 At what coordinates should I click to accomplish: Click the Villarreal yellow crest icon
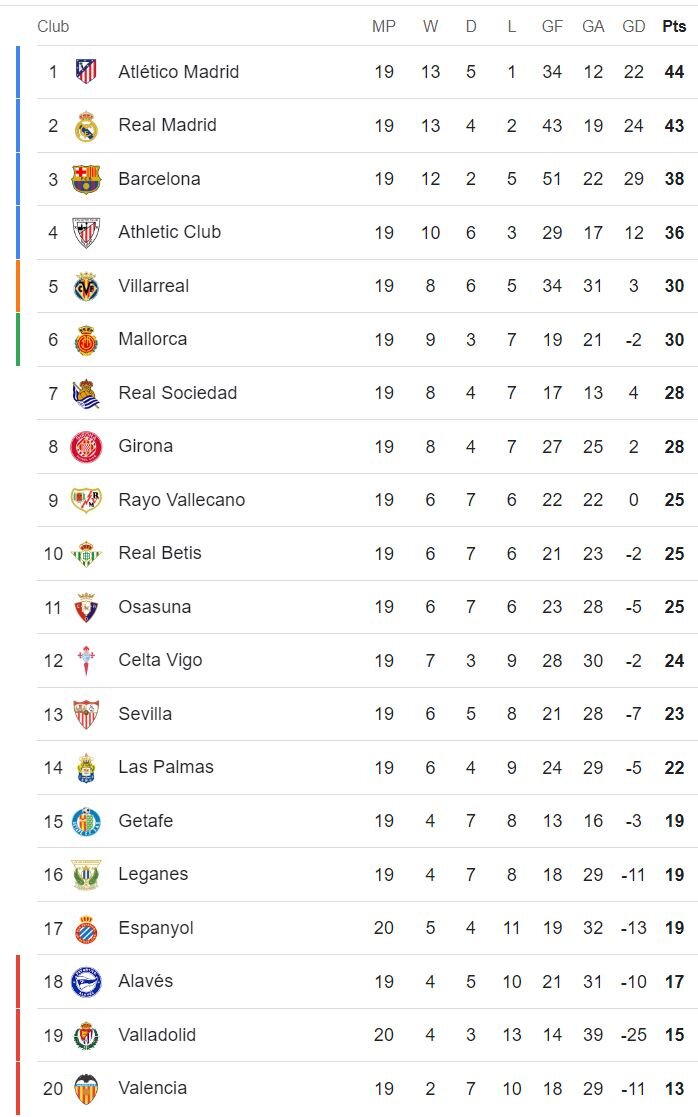(x=86, y=286)
